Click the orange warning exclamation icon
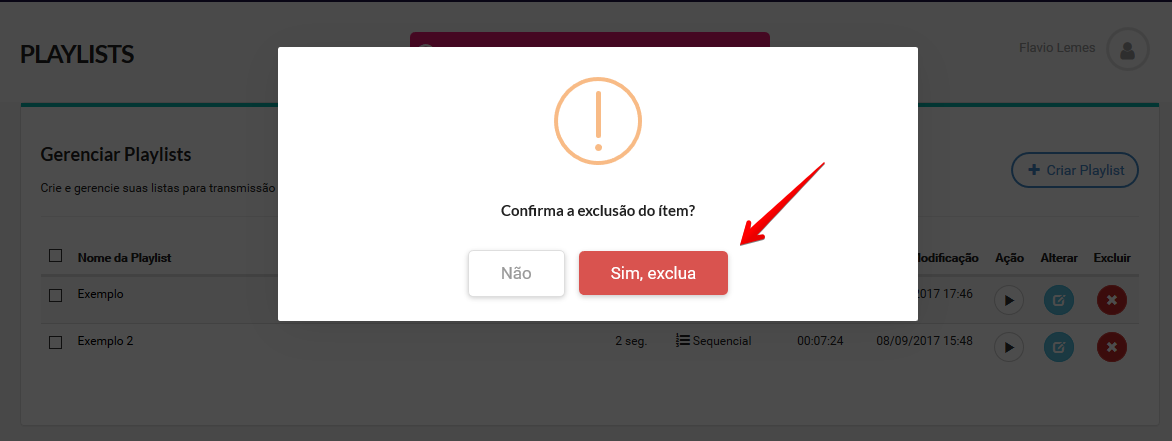1172x441 pixels. 598,121
